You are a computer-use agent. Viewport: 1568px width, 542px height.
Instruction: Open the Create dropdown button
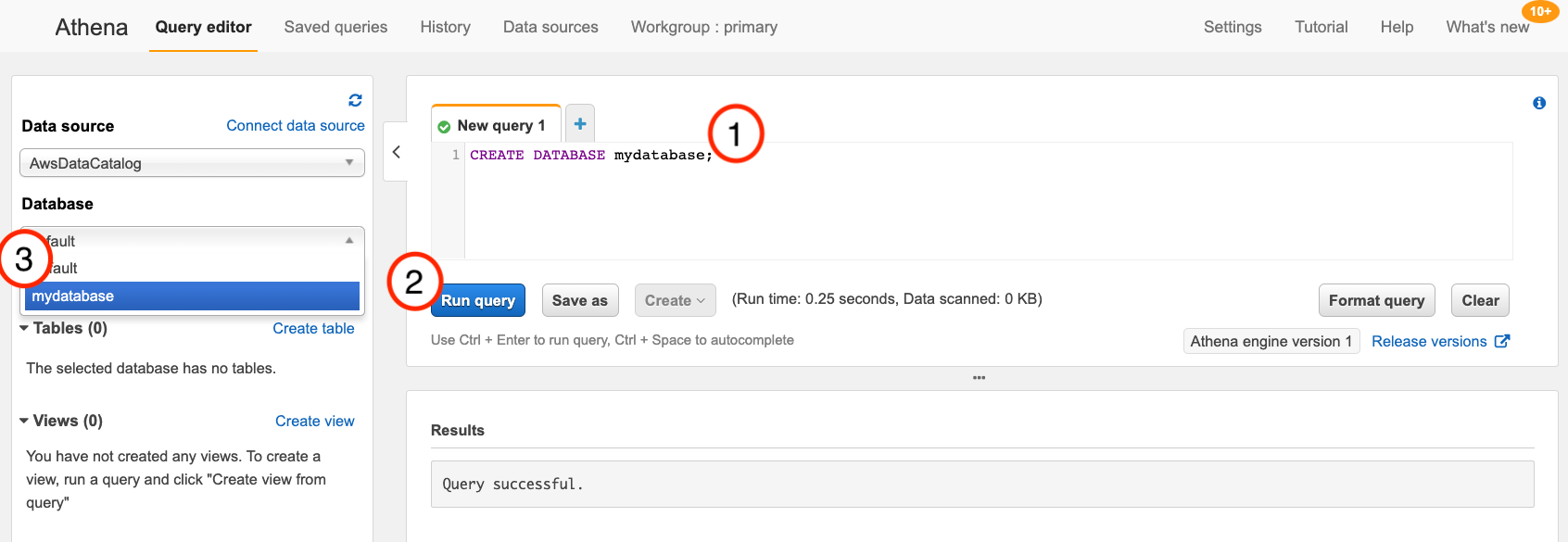675,300
